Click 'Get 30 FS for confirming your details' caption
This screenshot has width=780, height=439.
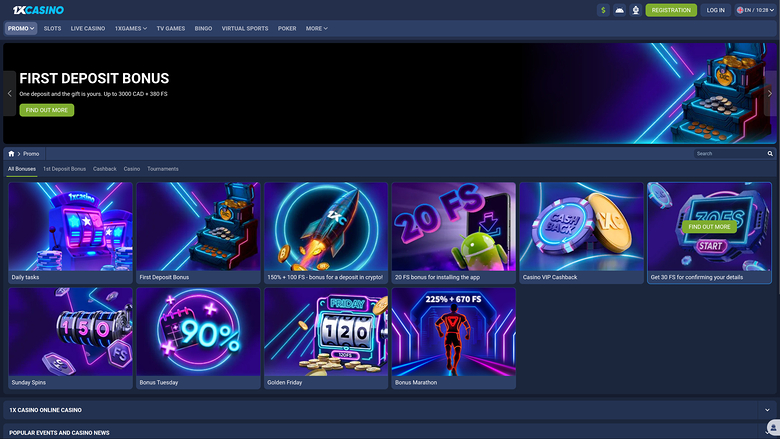(x=696, y=277)
